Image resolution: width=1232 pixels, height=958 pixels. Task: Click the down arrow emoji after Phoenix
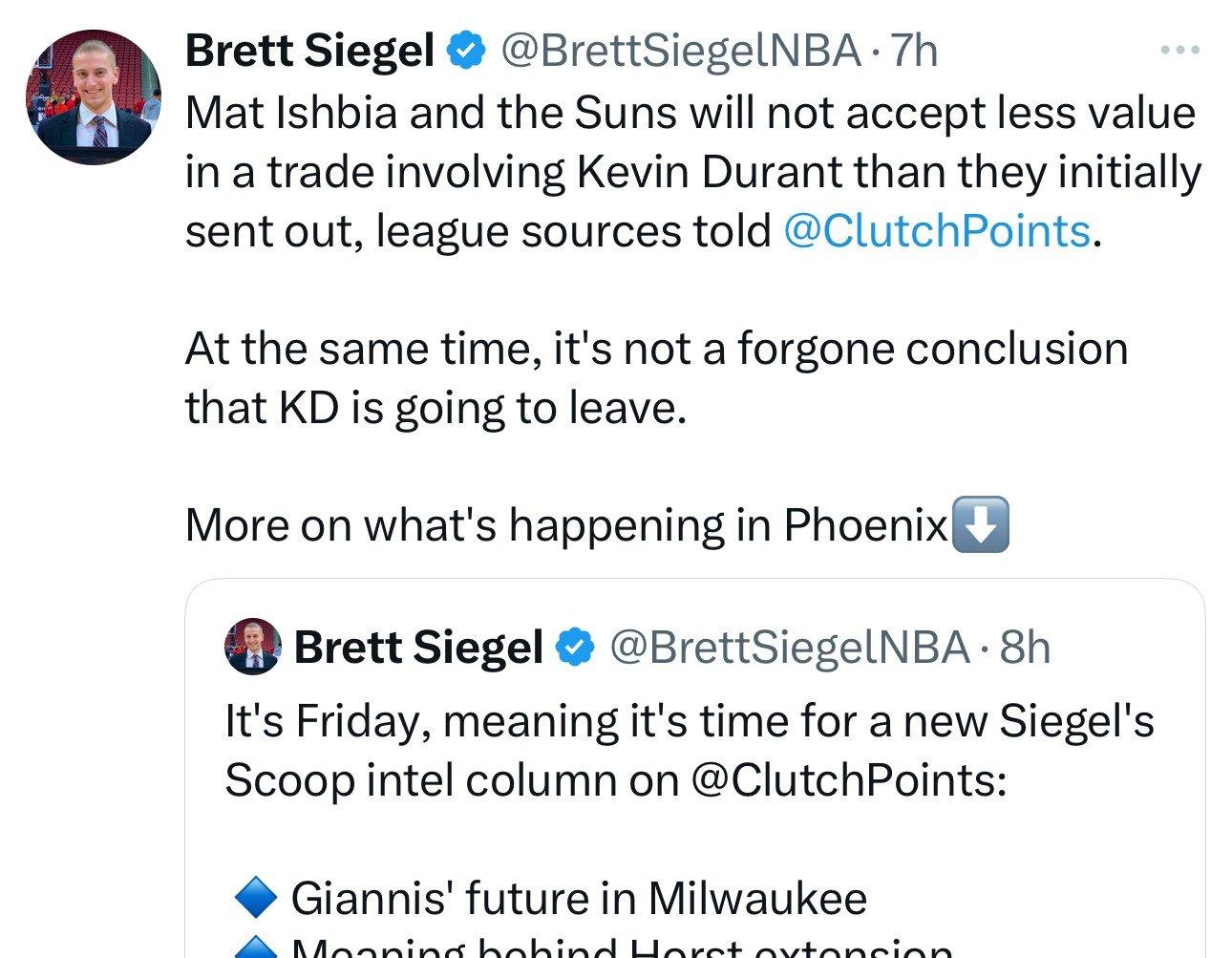(981, 524)
